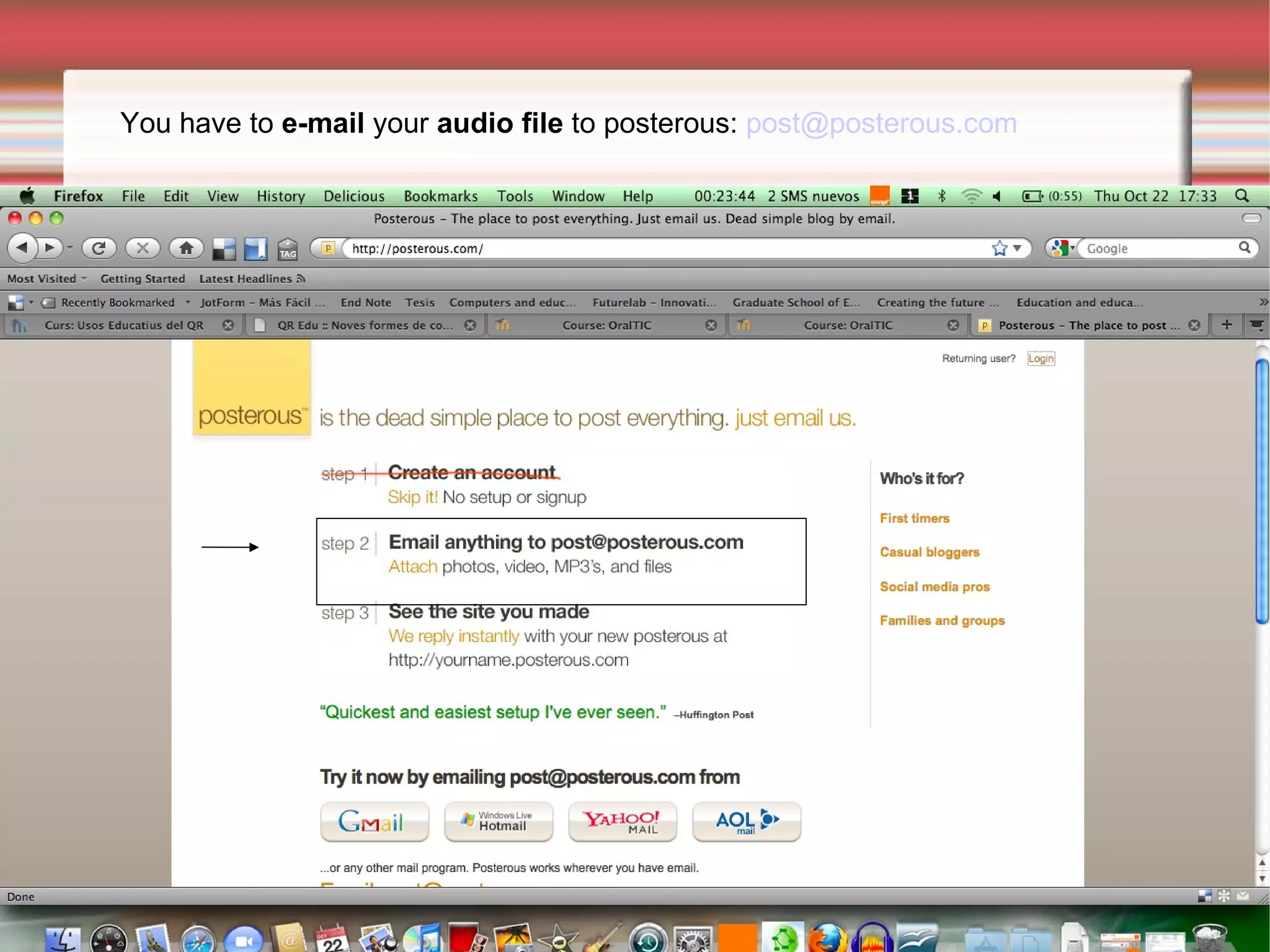Show hidden bookmarks with the chevron expander
The height and width of the screenshot is (952, 1270).
click(1263, 303)
